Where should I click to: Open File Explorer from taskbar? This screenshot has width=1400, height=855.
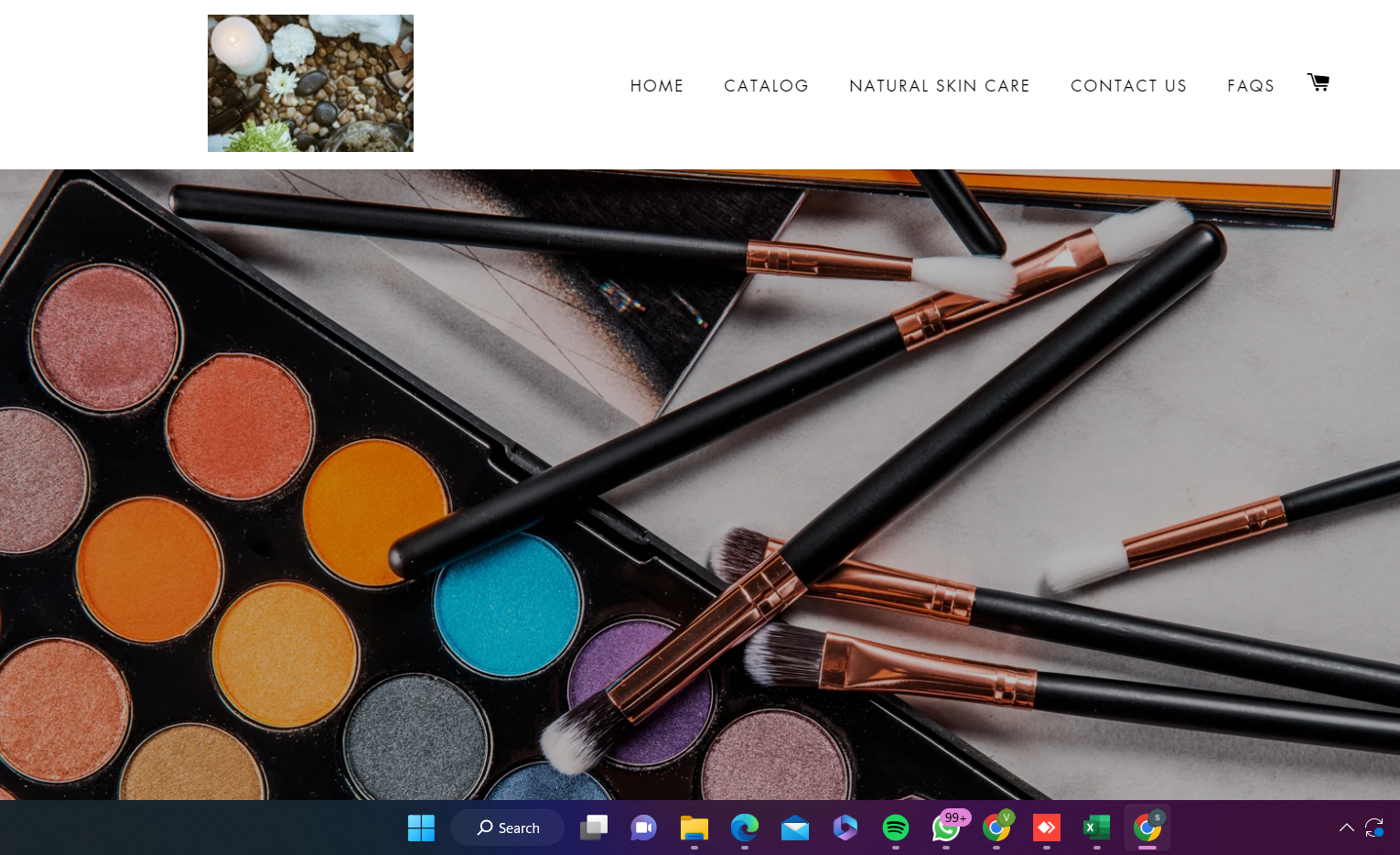click(695, 828)
